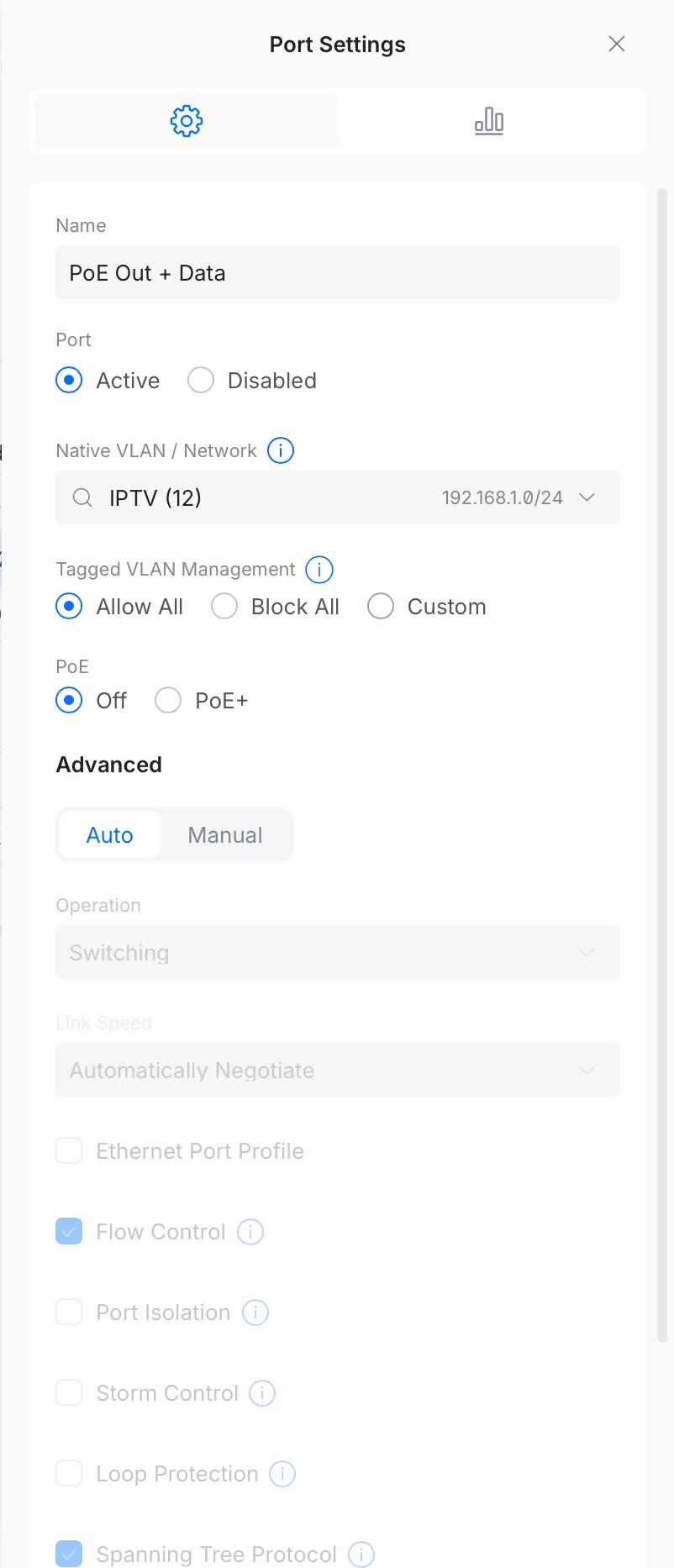Close the Port Settings panel

pos(617,44)
